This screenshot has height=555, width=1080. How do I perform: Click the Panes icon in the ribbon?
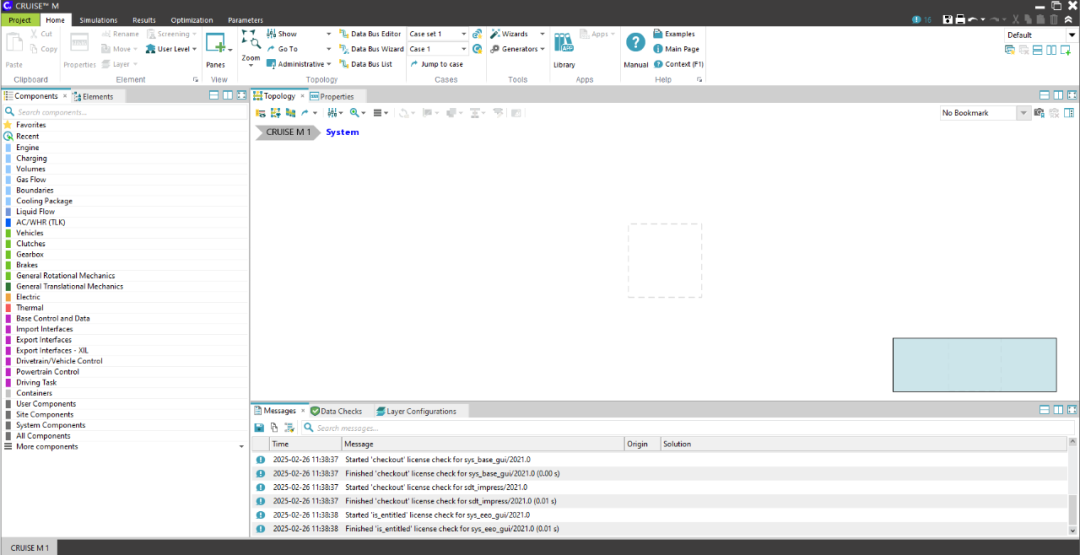tap(215, 44)
